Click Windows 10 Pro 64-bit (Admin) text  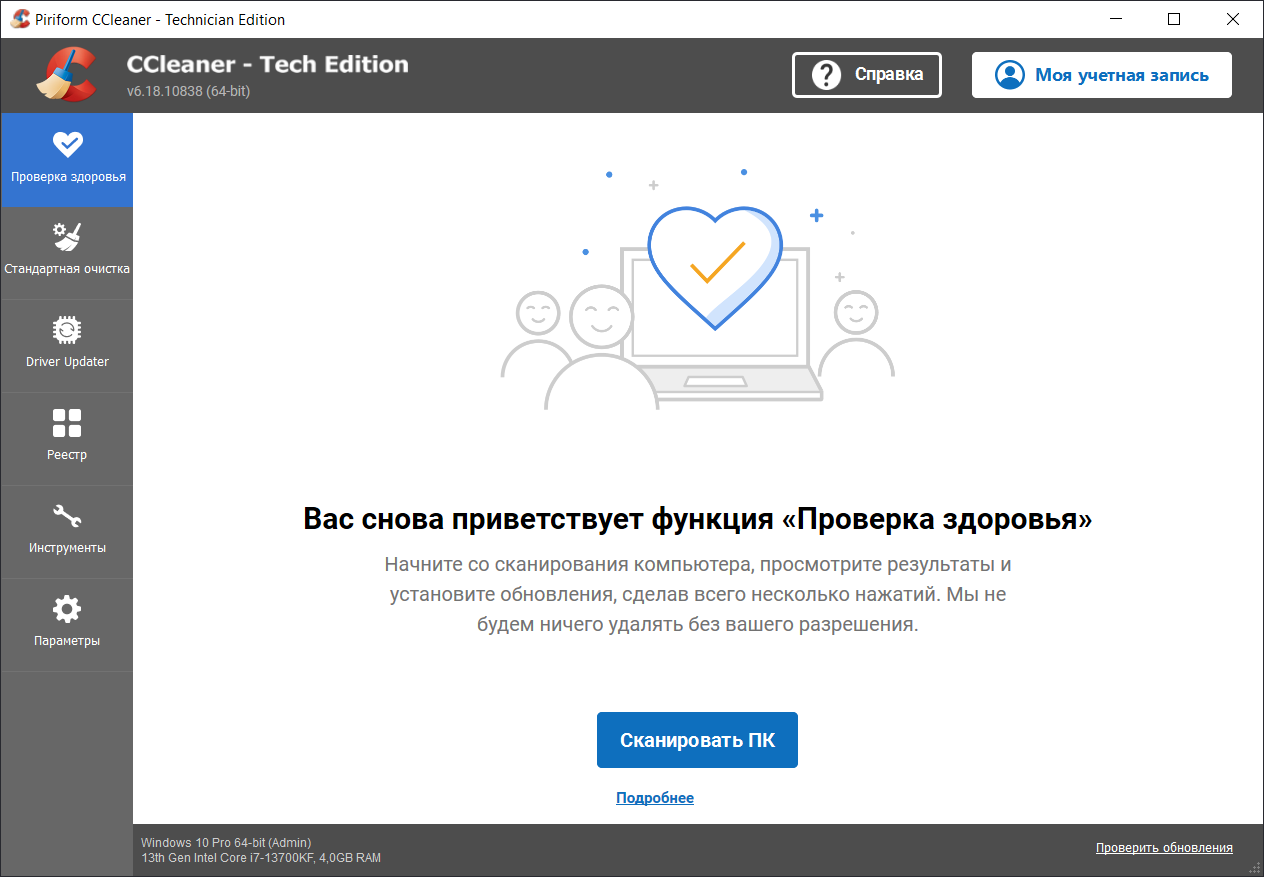(226, 843)
